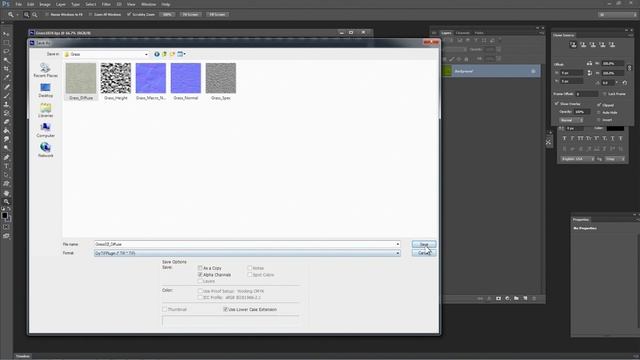
Task: Toggle Resize Windows to Fit option
Action: point(47,15)
